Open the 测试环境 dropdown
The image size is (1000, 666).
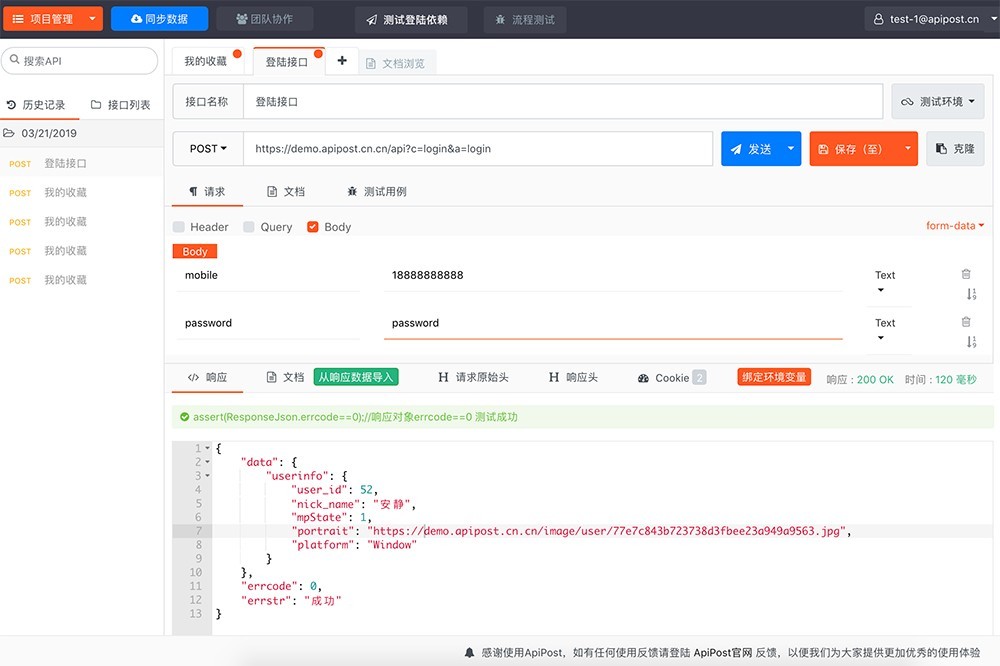click(x=937, y=101)
